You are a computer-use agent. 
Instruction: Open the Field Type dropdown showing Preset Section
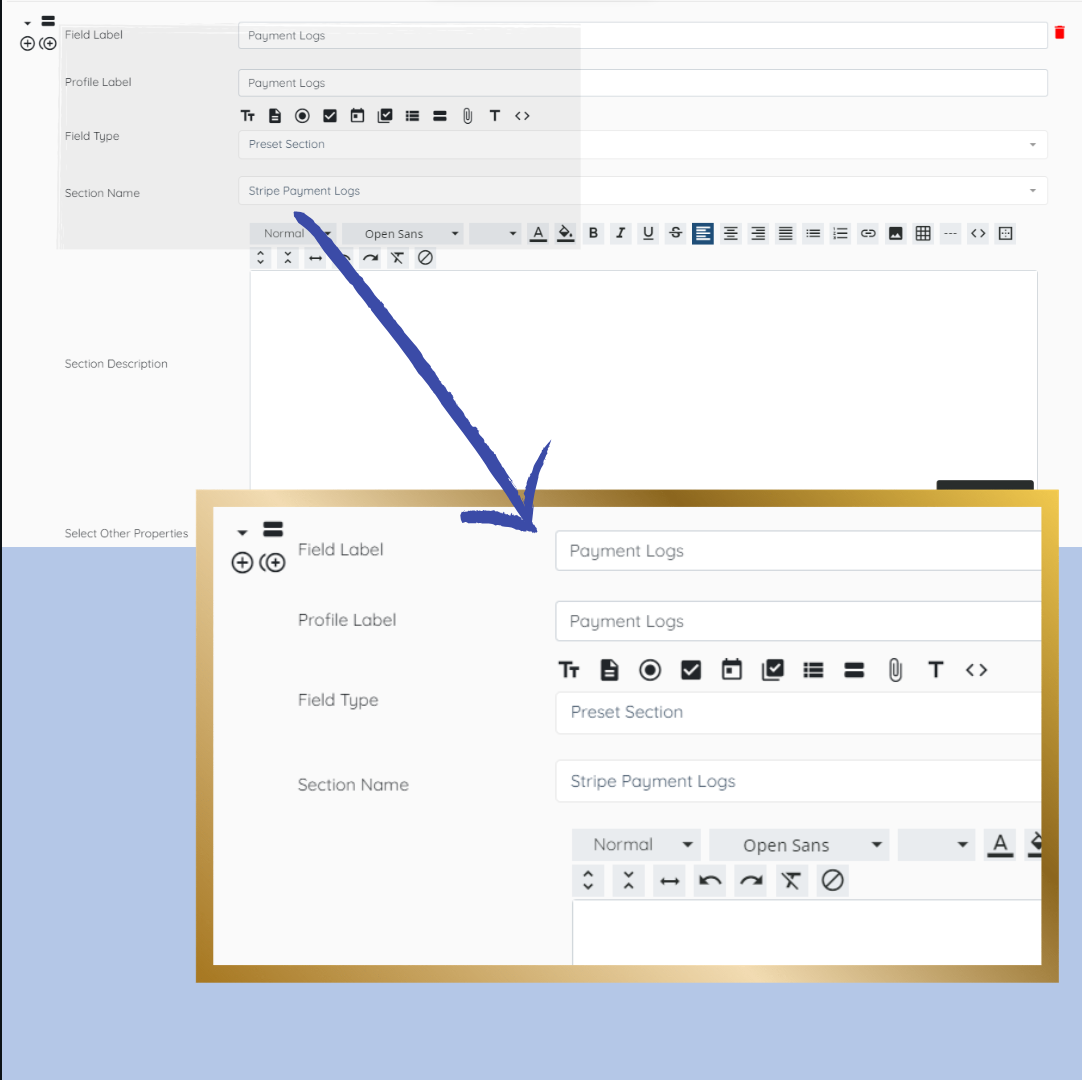pos(642,144)
